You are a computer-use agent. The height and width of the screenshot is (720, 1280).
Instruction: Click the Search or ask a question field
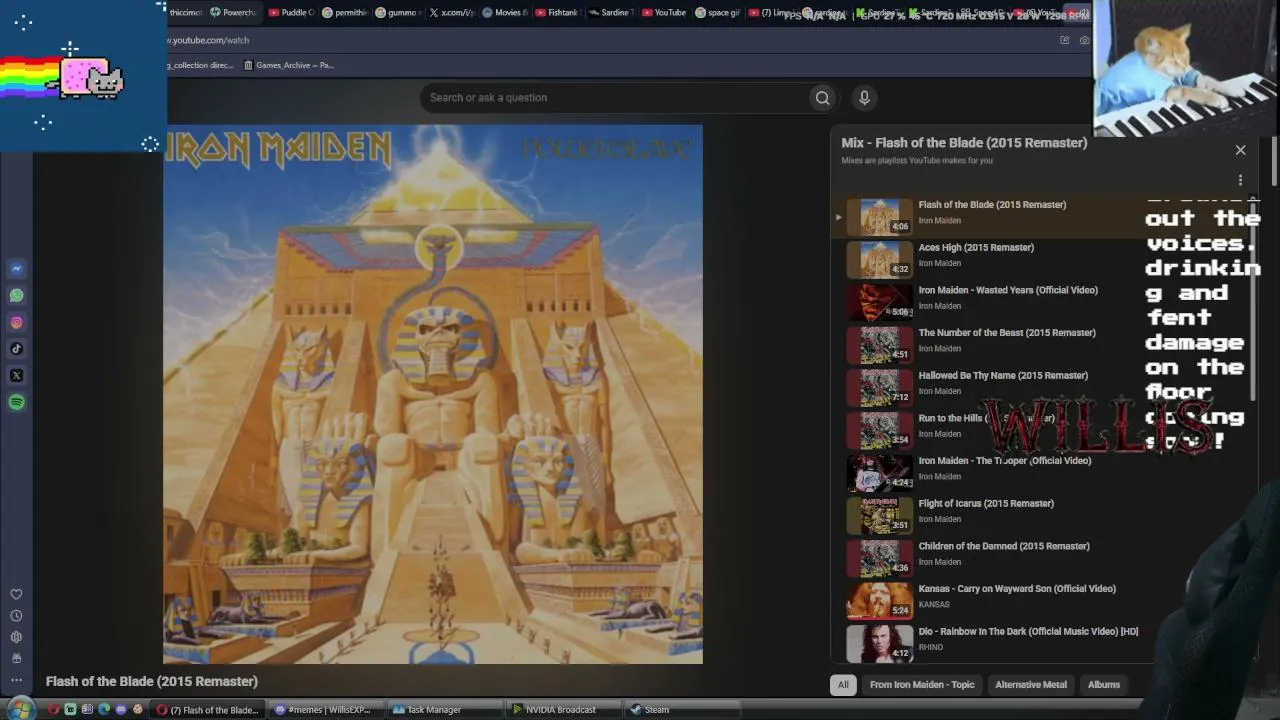[614, 97]
